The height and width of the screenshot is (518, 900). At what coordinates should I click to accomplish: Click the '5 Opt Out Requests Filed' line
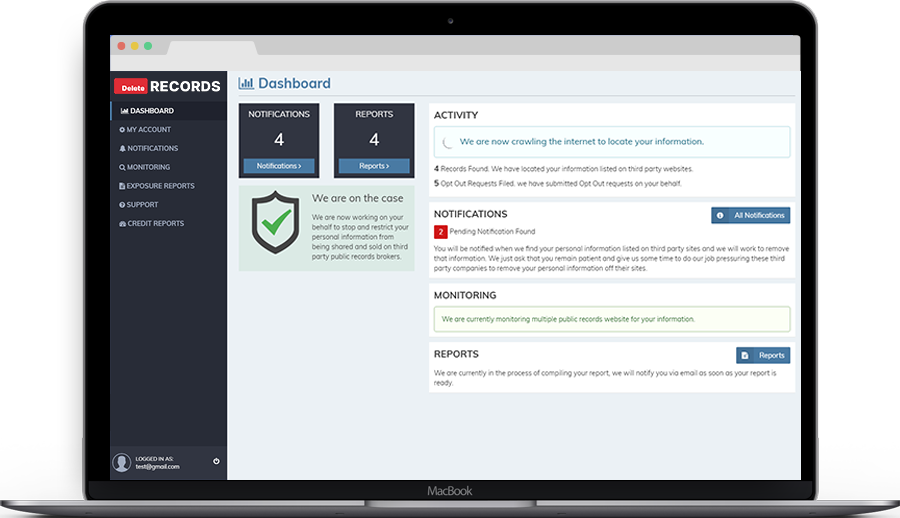[x=558, y=184]
